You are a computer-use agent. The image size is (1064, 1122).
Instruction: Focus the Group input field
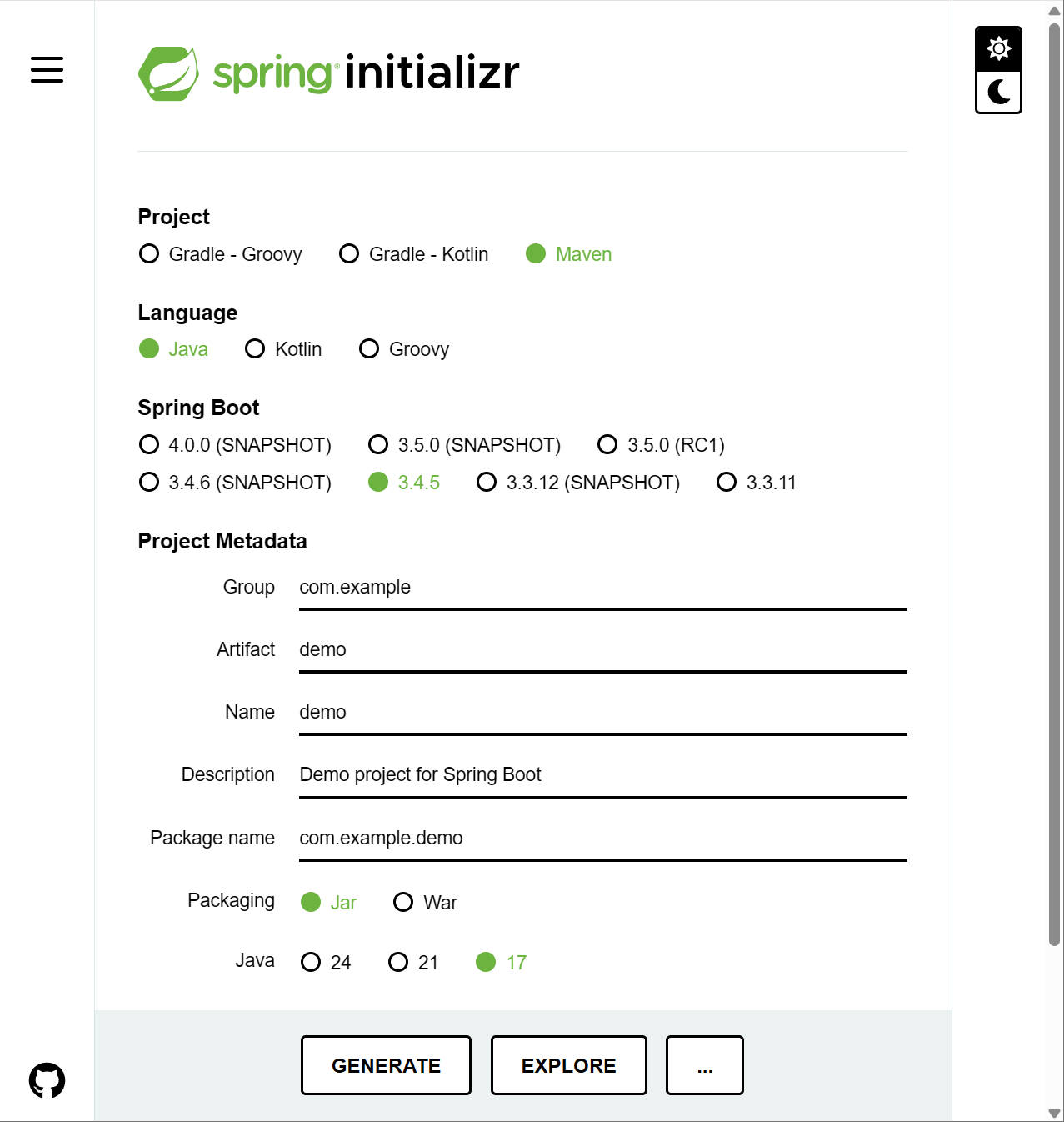(602, 589)
